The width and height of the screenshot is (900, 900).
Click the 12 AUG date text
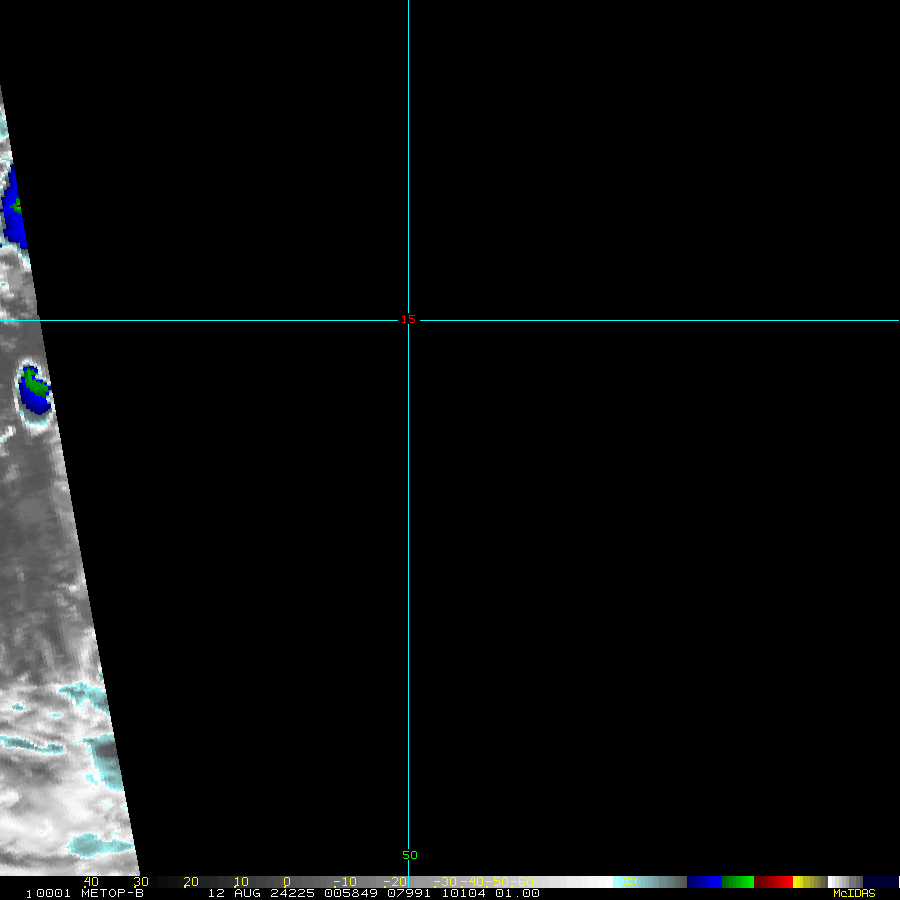pos(233,893)
